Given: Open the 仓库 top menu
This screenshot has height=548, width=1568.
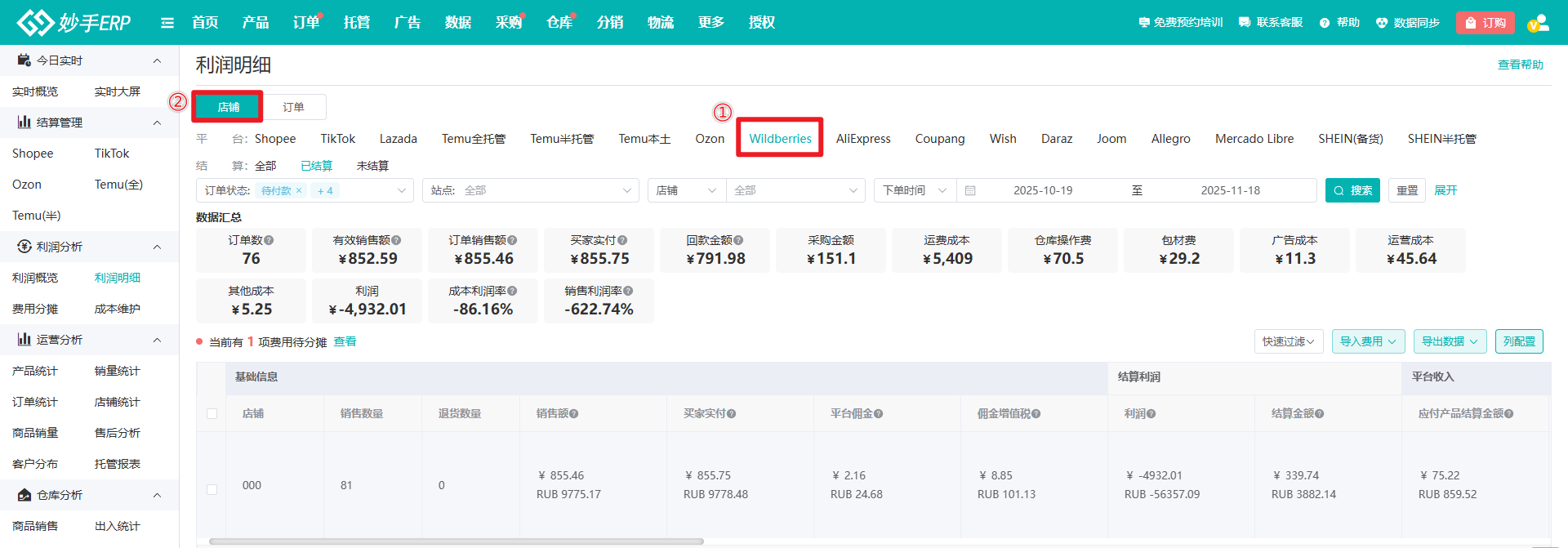Looking at the screenshot, I should point(559,23).
